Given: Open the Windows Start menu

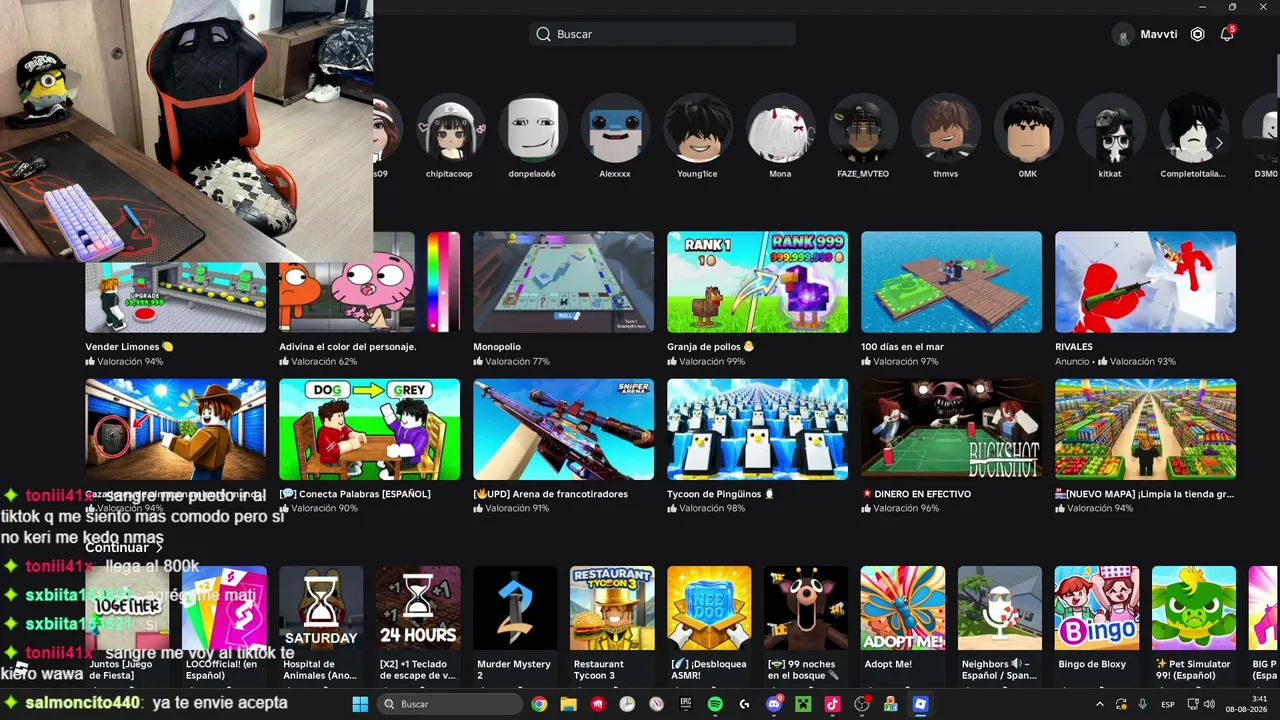Looking at the screenshot, I should [x=360, y=704].
